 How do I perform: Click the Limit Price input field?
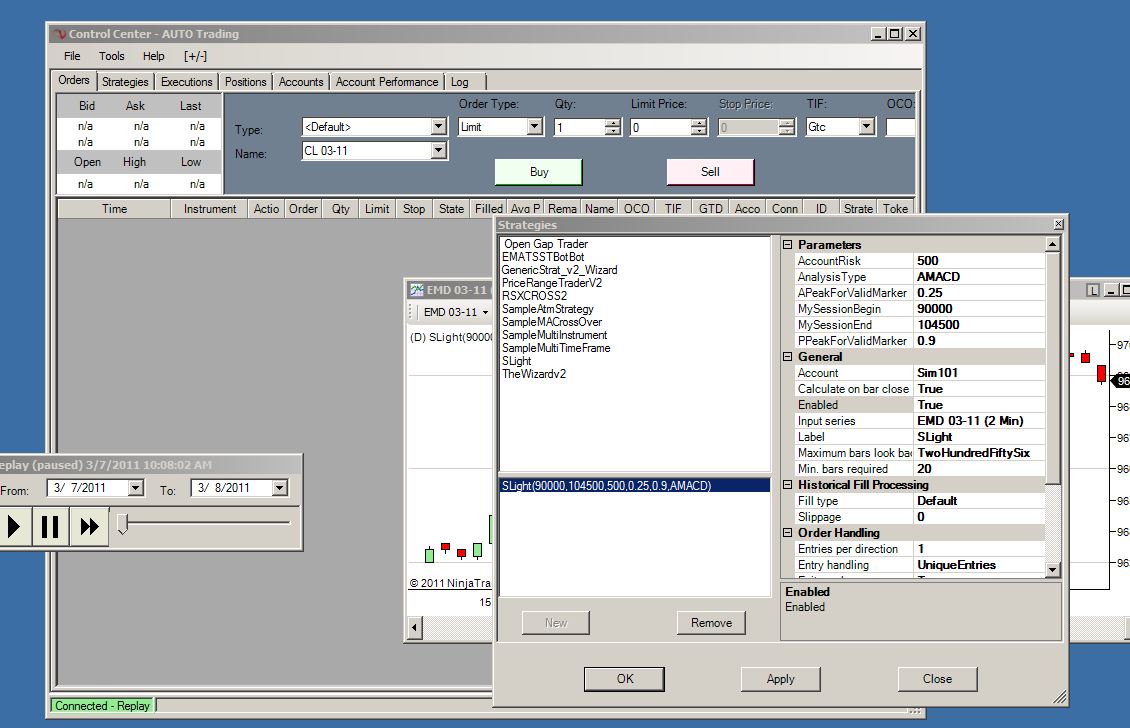pyautogui.click(x=660, y=128)
